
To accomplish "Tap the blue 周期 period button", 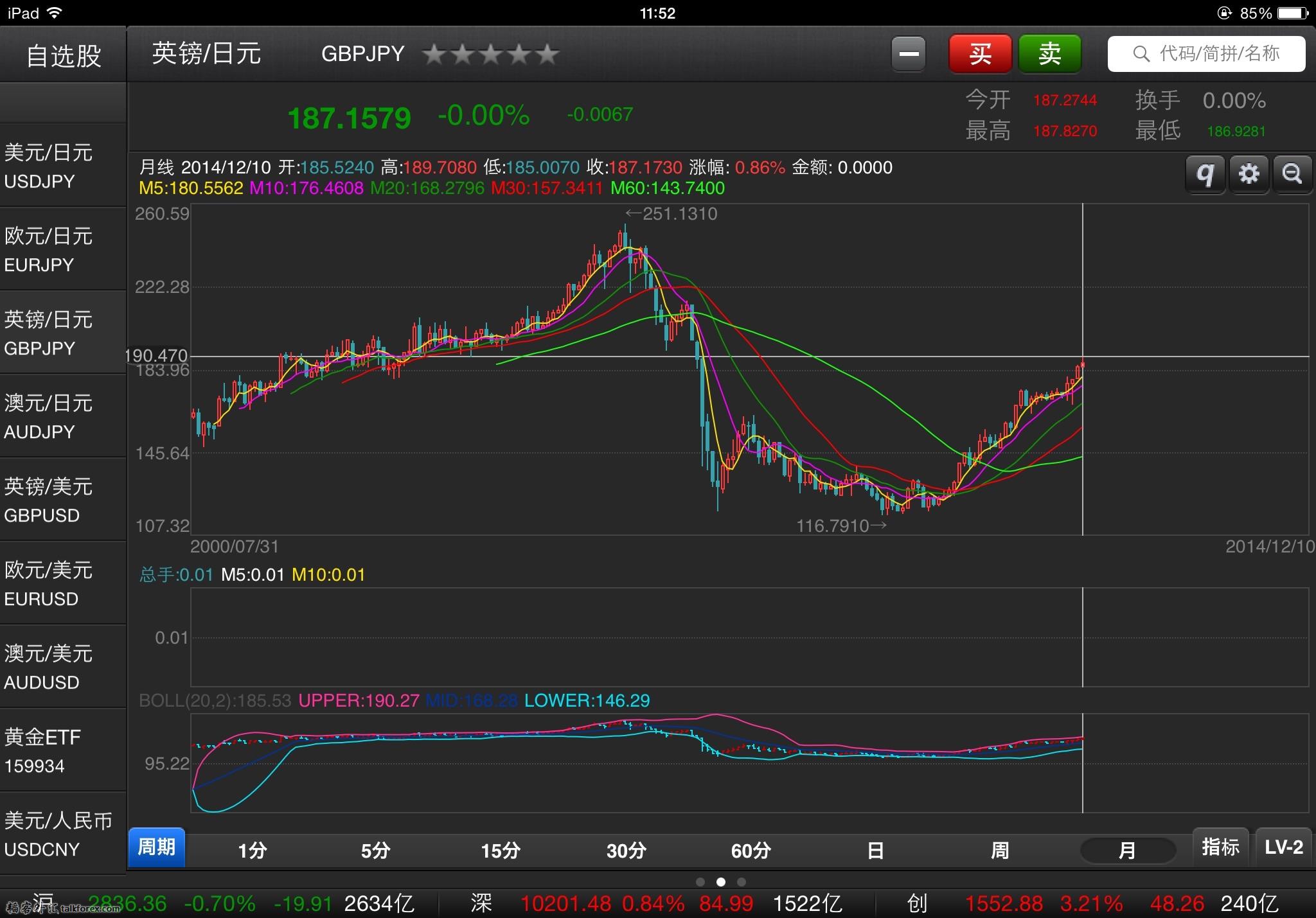I will coord(156,847).
